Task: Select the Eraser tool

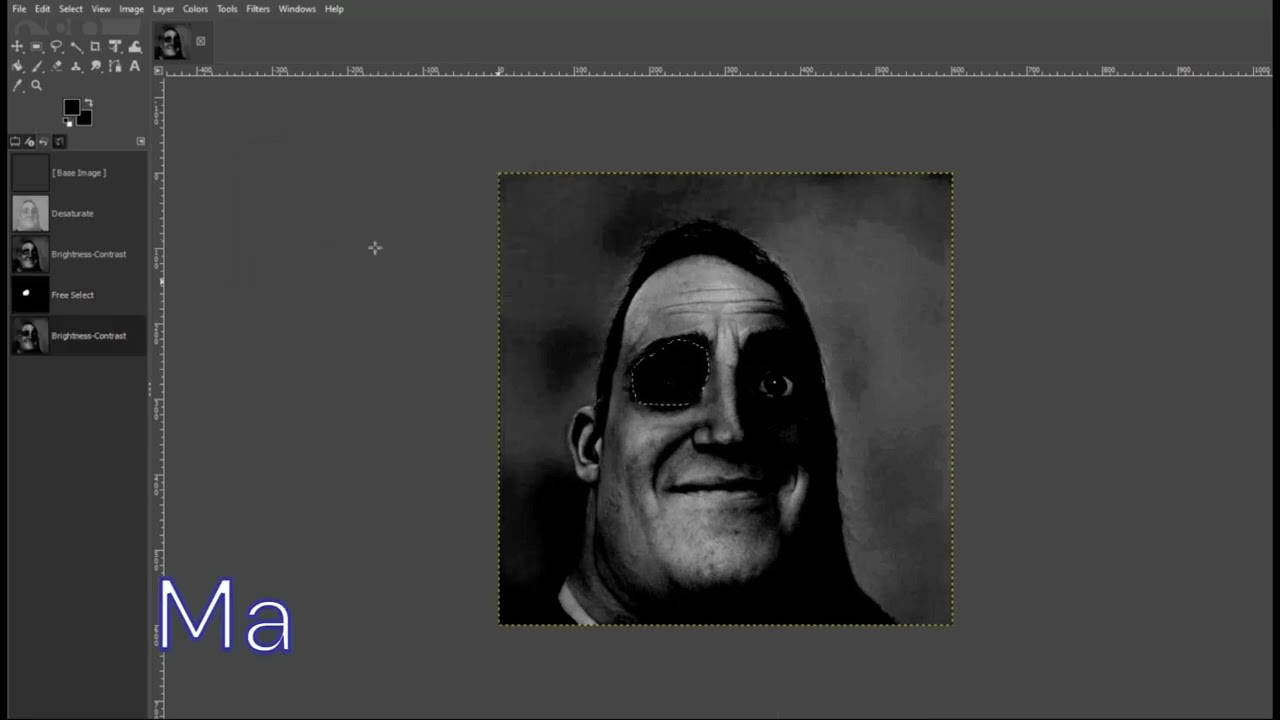Action: pyautogui.click(x=56, y=66)
